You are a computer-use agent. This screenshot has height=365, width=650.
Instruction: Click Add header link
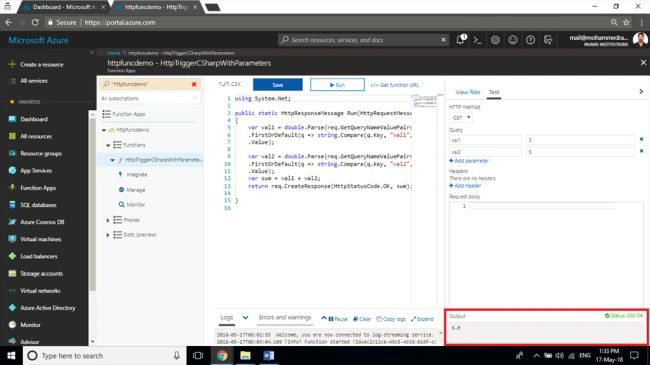[x=465, y=186]
